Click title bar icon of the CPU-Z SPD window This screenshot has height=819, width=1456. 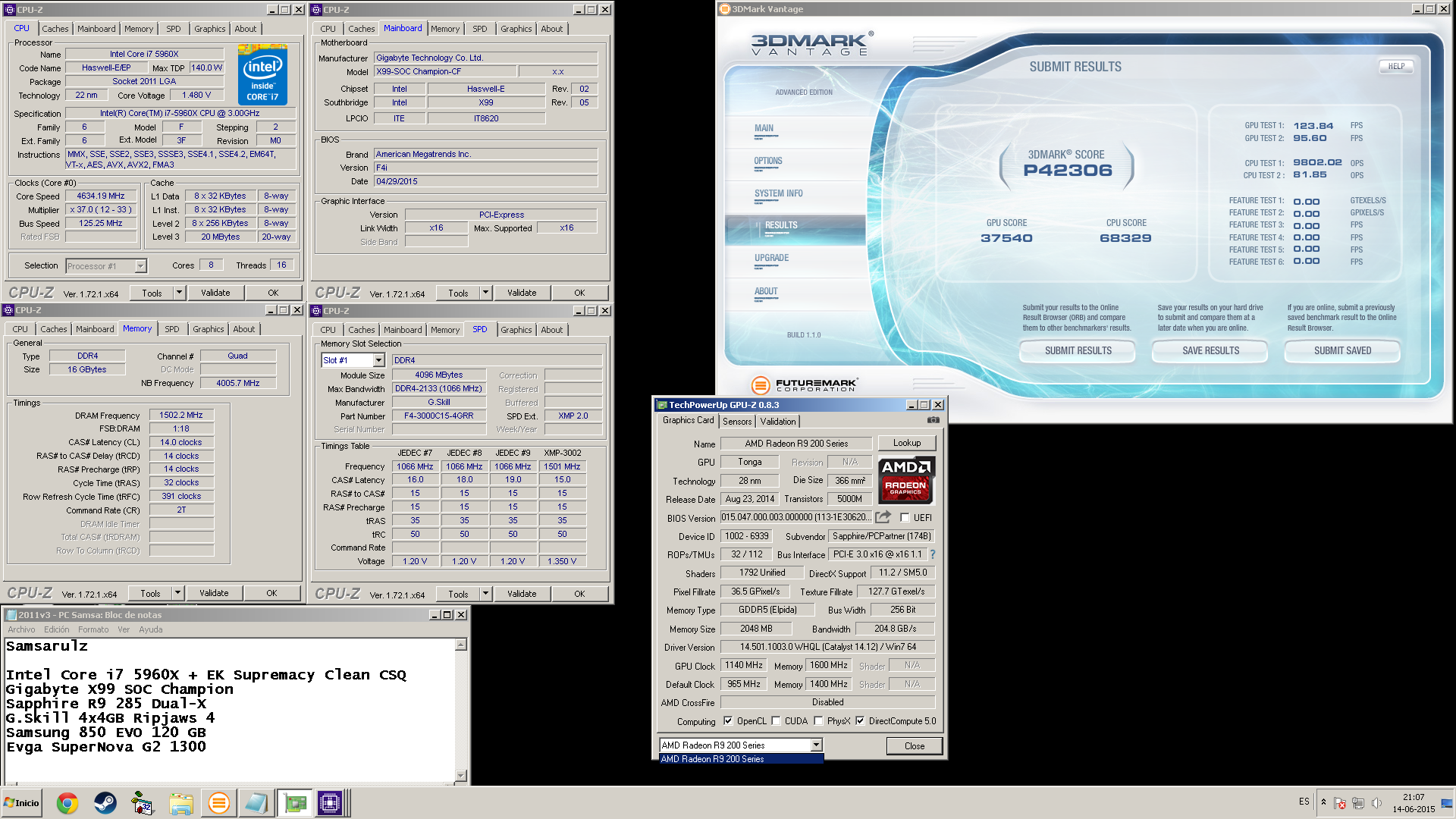click(316, 311)
